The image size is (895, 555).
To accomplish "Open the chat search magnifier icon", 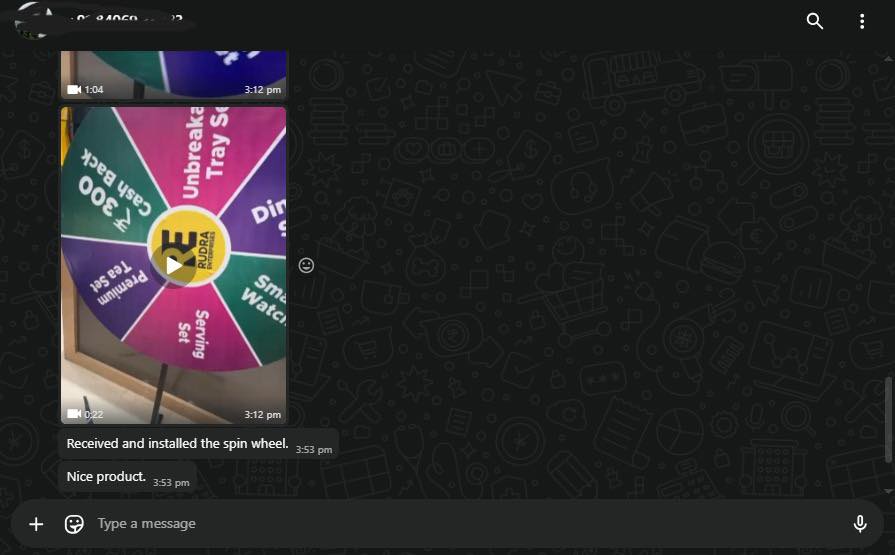I will [815, 21].
